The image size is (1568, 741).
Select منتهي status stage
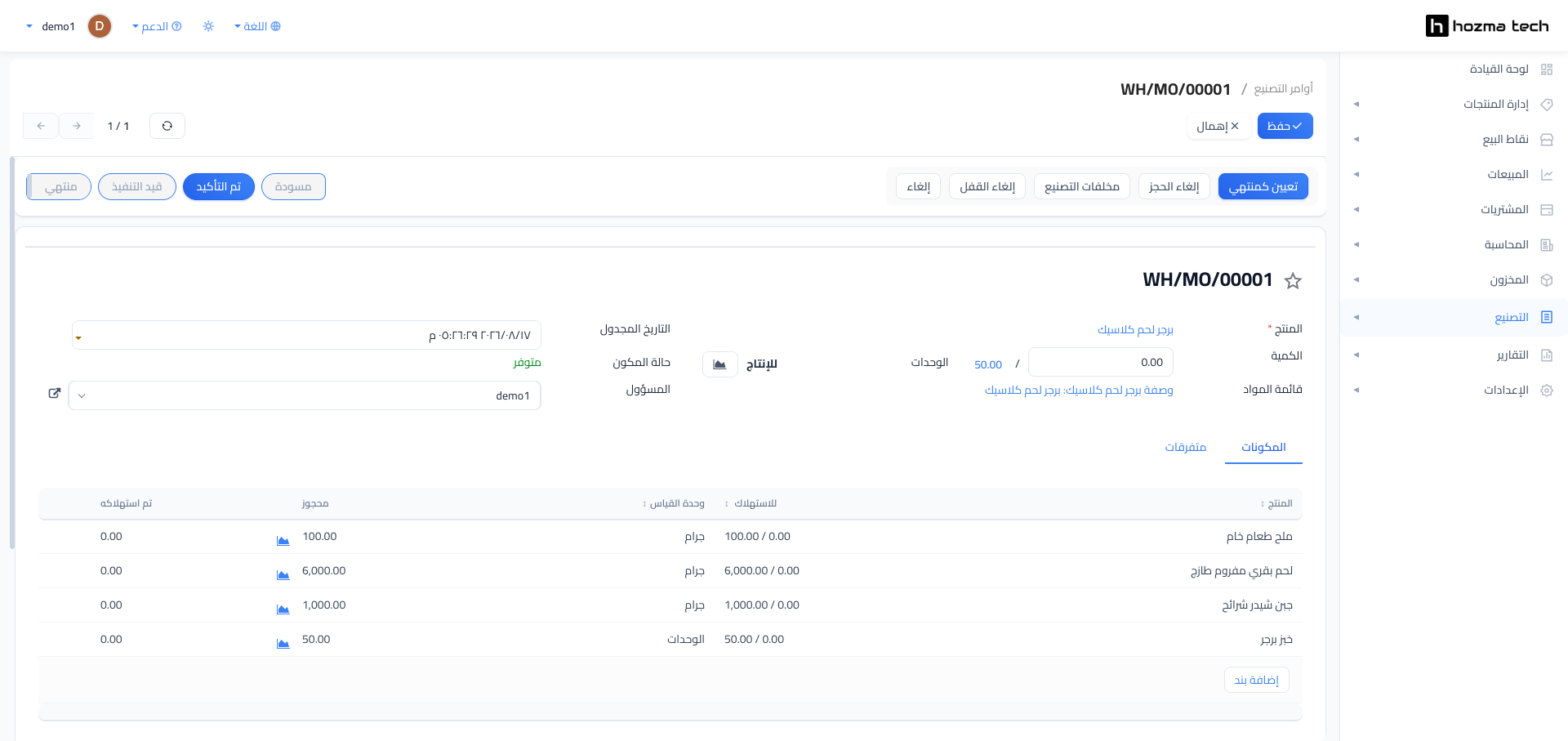point(59,186)
